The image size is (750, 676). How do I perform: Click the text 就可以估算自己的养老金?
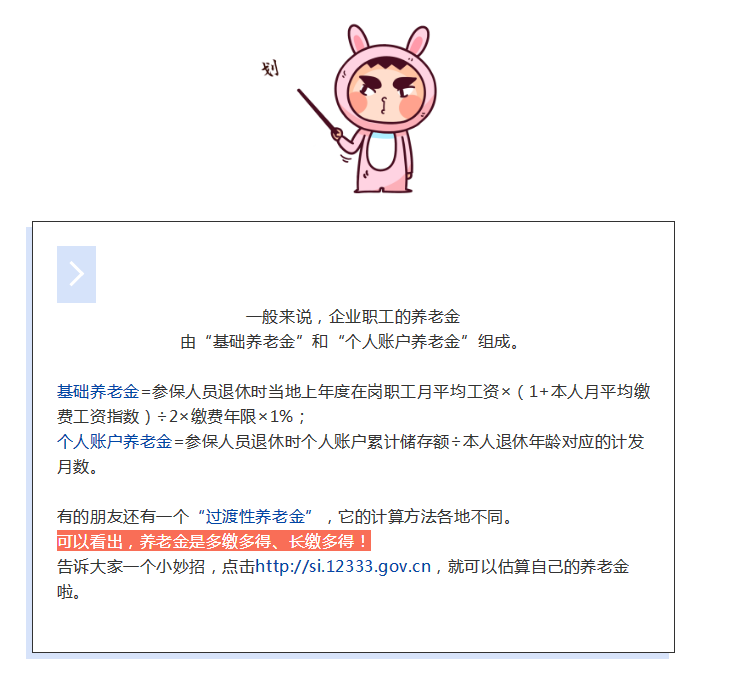pyautogui.click(x=538, y=566)
